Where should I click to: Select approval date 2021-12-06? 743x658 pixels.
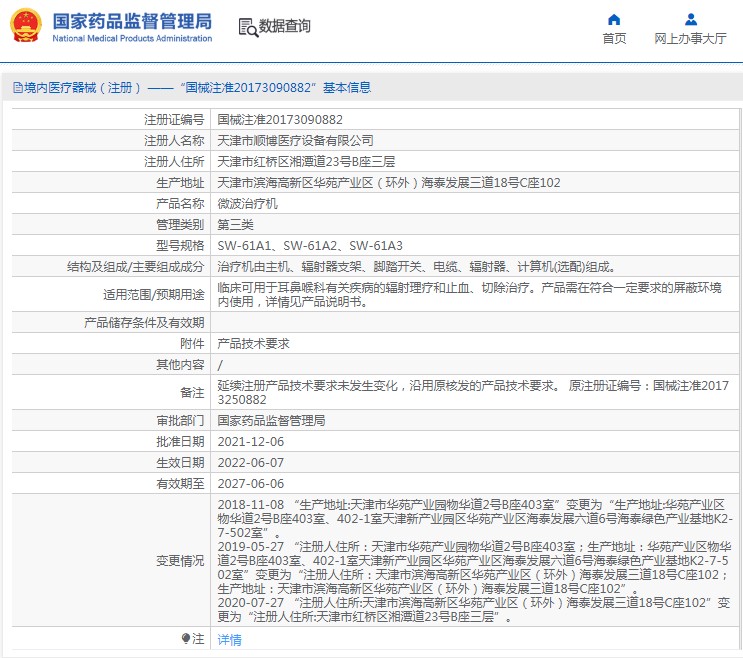(251, 442)
